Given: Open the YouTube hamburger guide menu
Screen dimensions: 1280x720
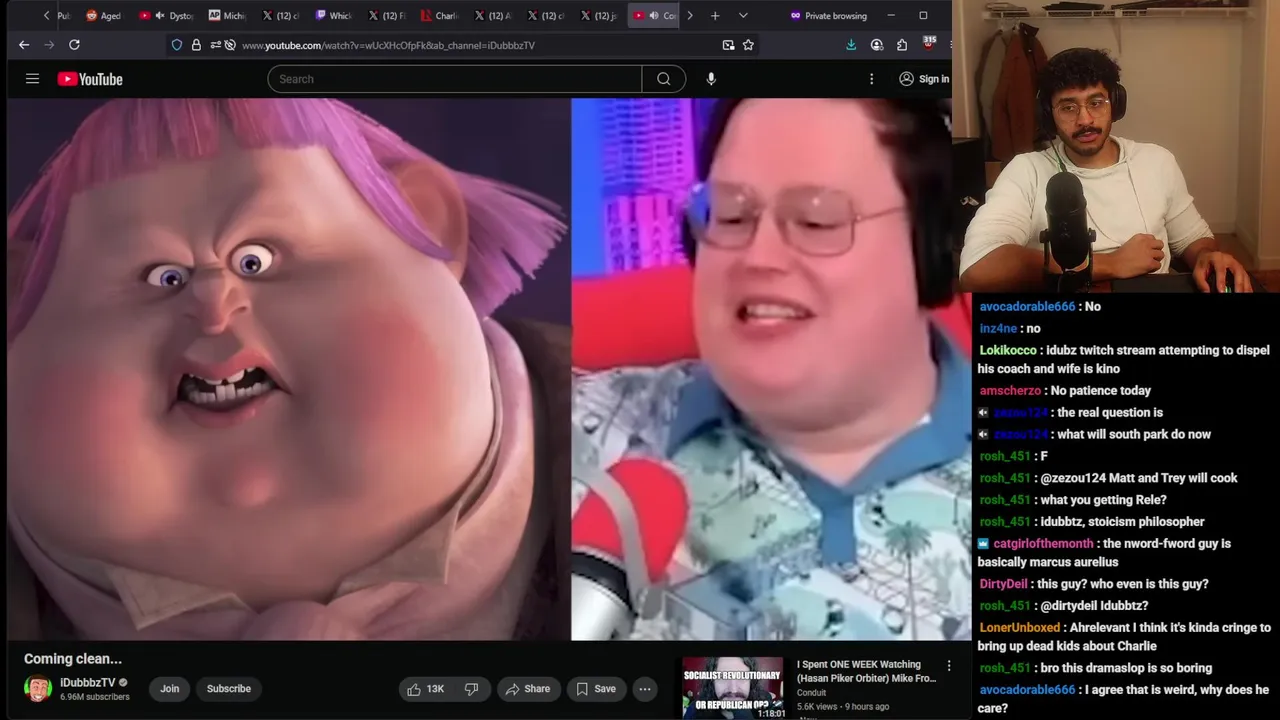Looking at the screenshot, I should 32,79.
